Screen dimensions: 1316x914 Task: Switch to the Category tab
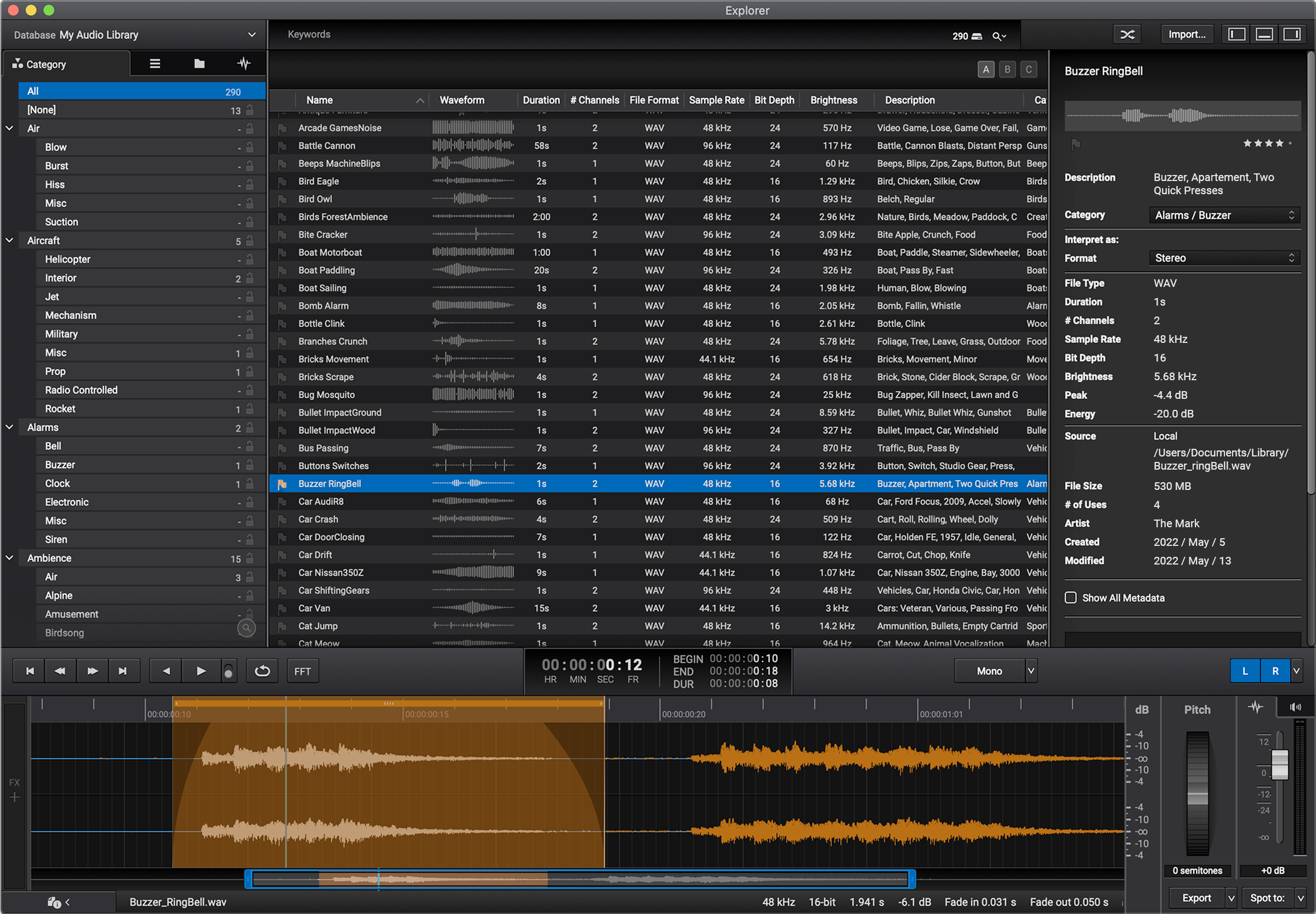(x=46, y=64)
